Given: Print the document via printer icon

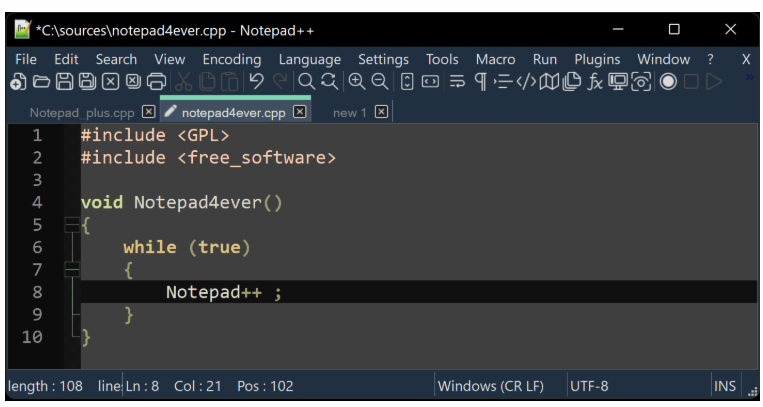Looking at the screenshot, I should pos(156,81).
